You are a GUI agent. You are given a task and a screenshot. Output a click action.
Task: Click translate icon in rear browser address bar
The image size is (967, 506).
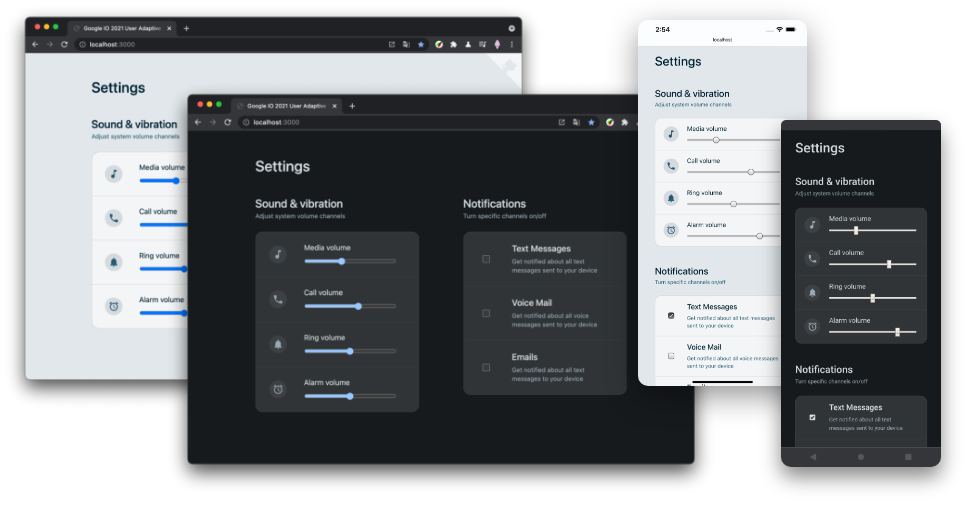[406, 44]
